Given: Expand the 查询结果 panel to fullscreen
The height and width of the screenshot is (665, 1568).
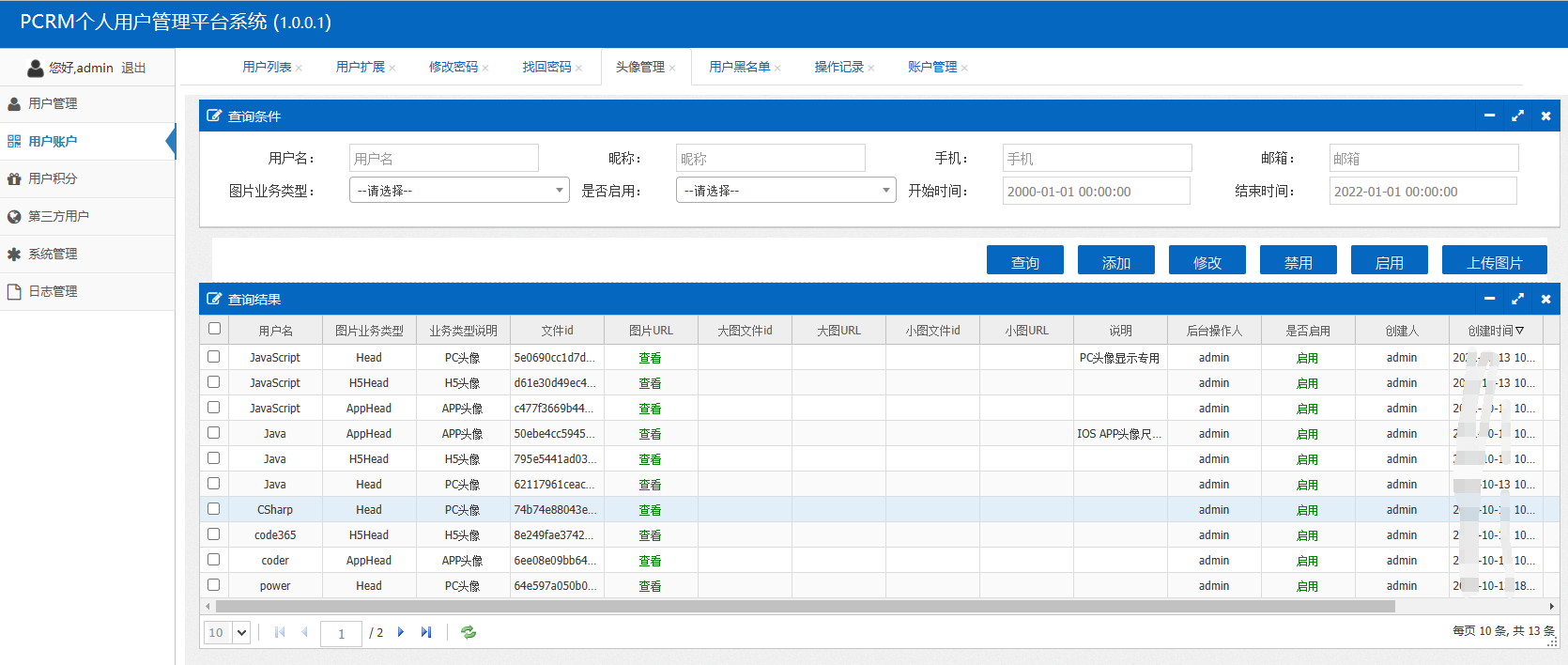Looking at the screenshot, I should coord(1517,299).
